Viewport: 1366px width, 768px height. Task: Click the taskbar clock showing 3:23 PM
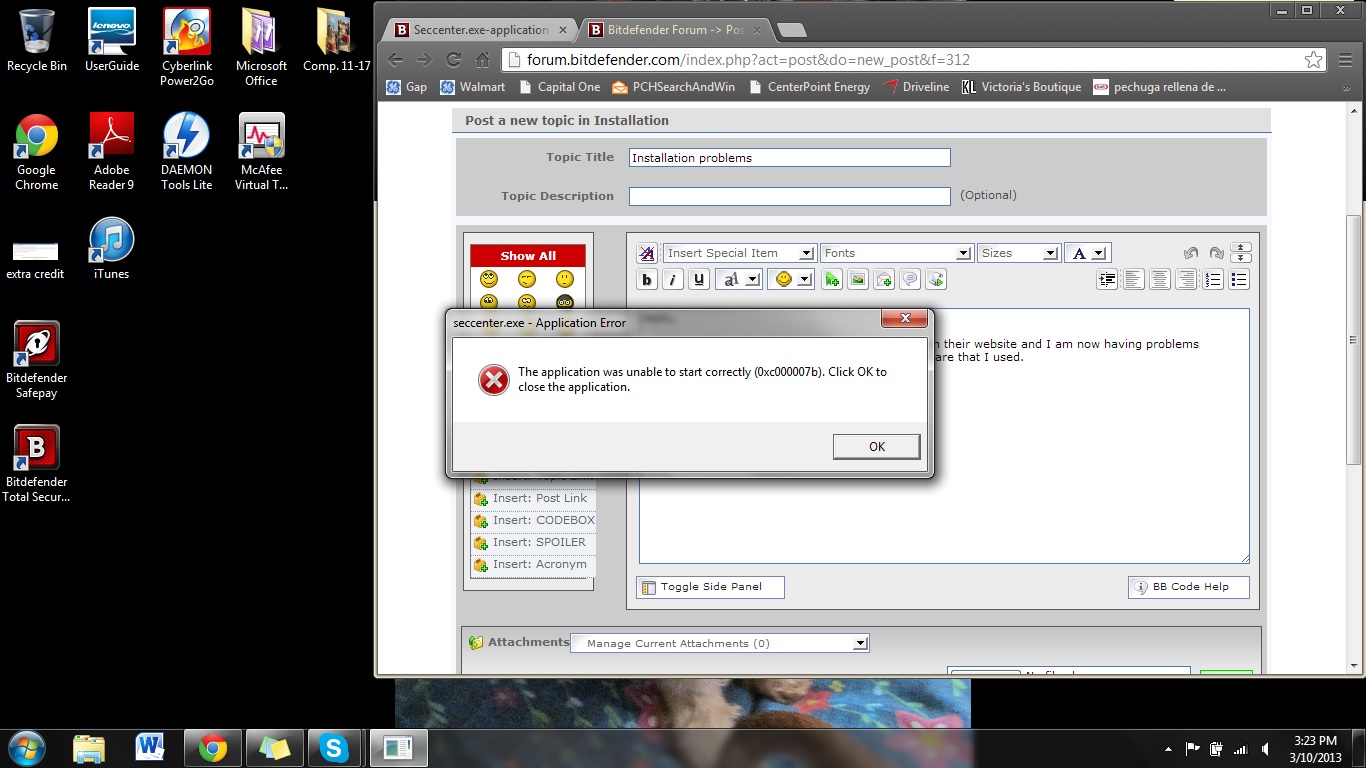click(x=1315, y=748)
